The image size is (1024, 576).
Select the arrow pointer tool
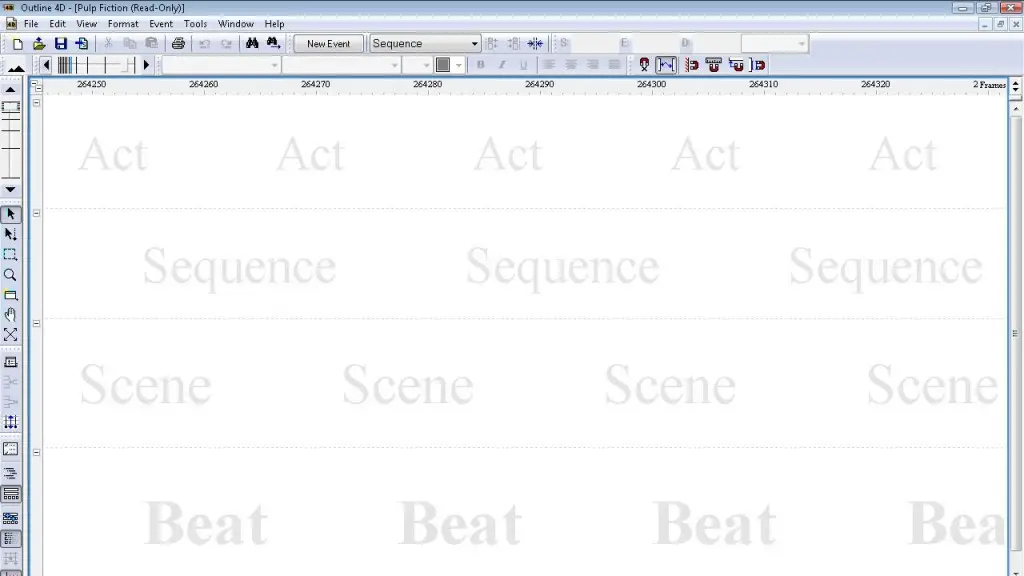[x=11, y=214]
